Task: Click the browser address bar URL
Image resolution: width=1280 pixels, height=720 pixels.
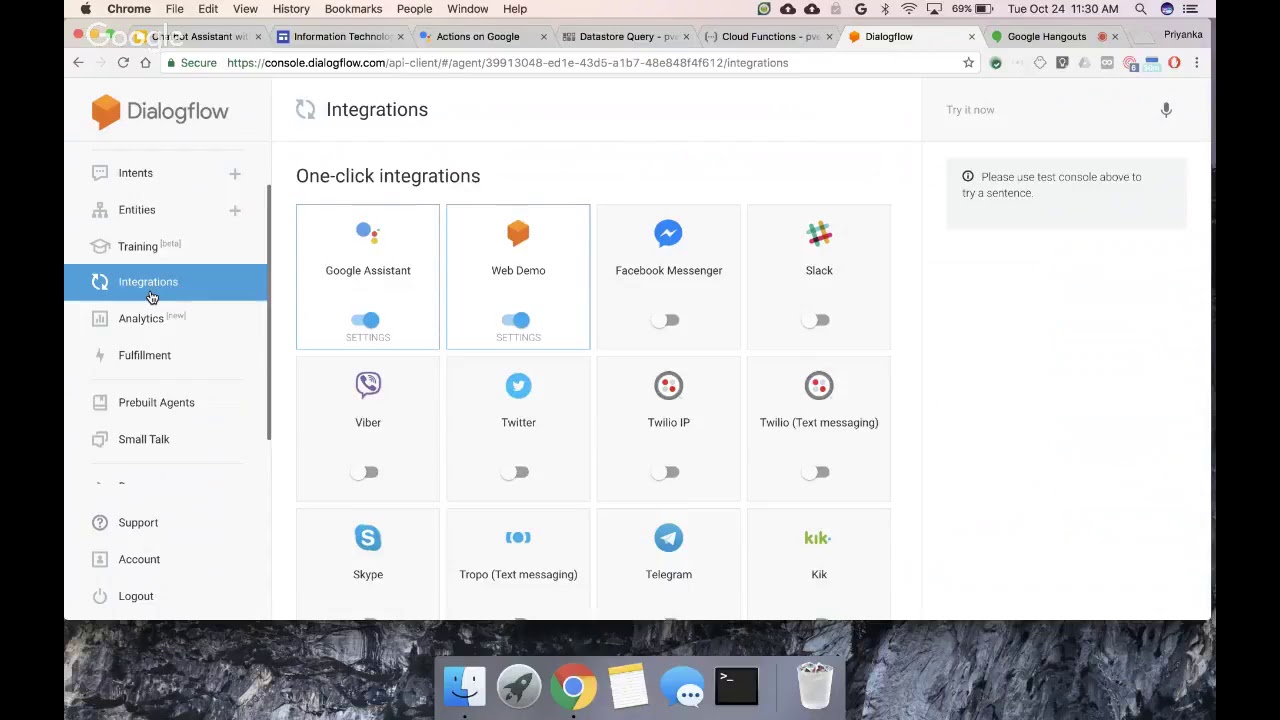Action: point(507,62)
